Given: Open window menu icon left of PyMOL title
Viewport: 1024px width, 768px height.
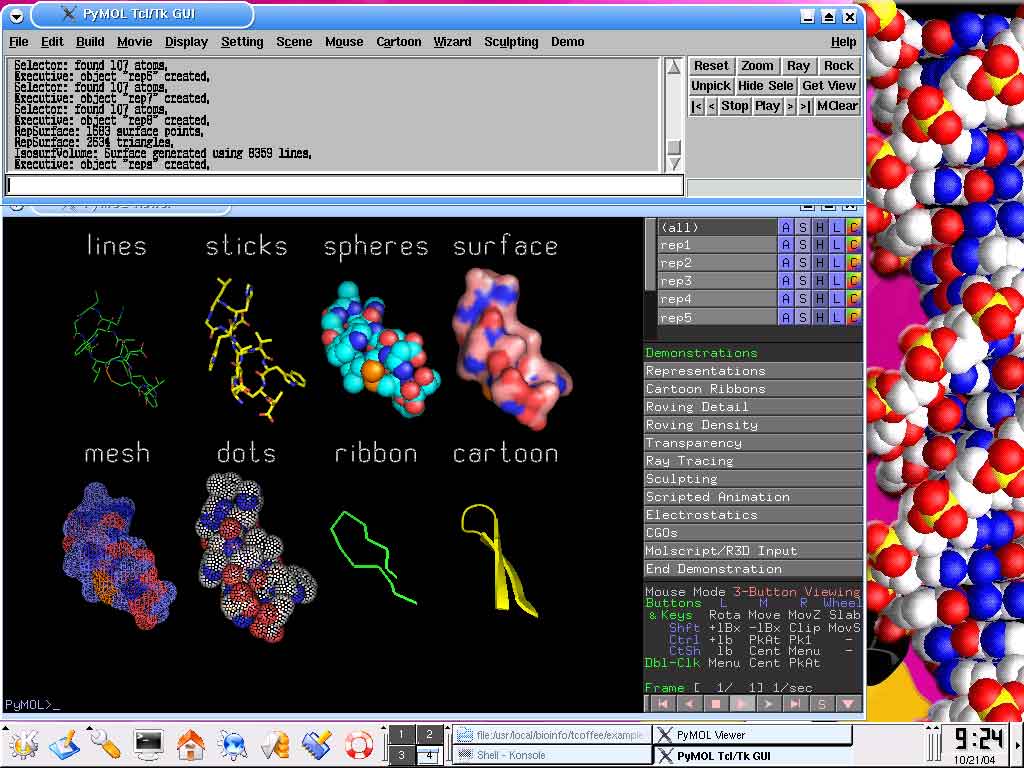Looking at the screenshot, I should coord(16,15).
